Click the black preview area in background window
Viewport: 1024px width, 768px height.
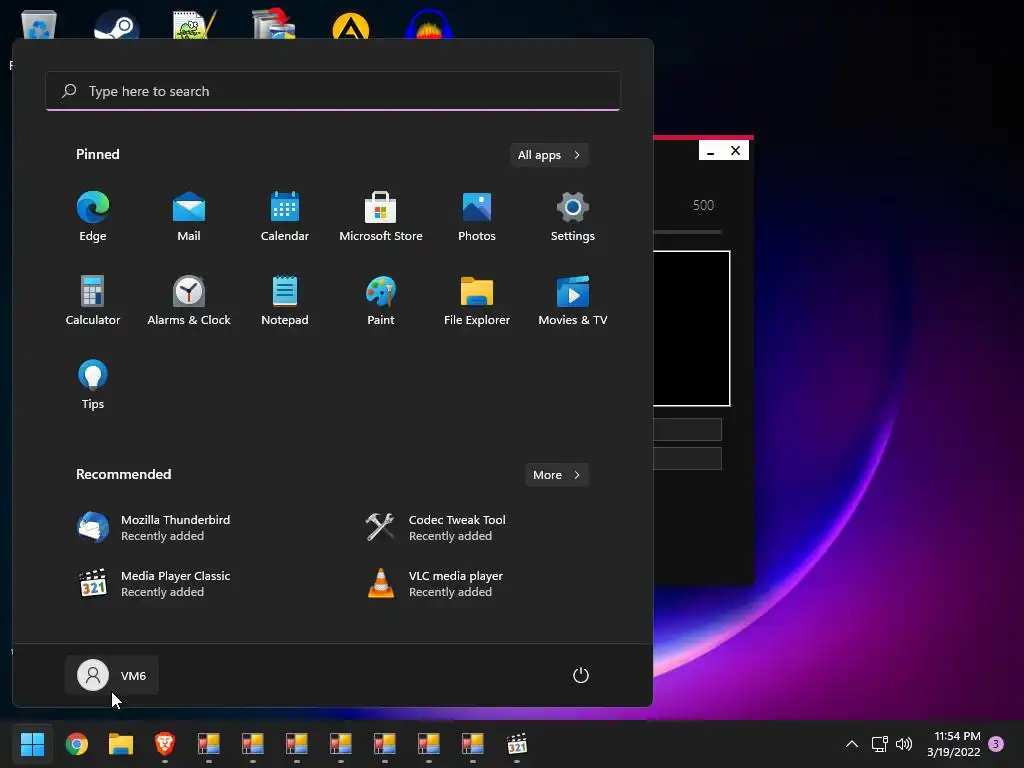click(691, 328)
